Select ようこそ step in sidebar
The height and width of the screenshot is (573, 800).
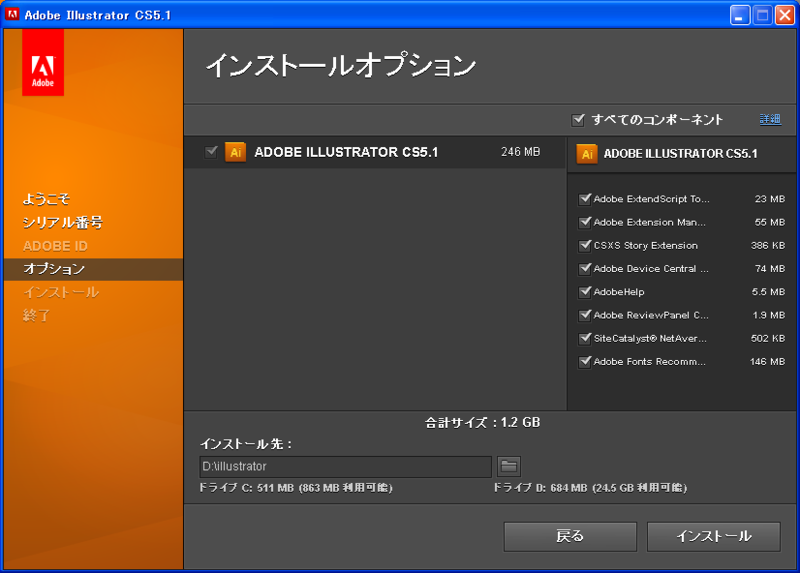[46, 199]
